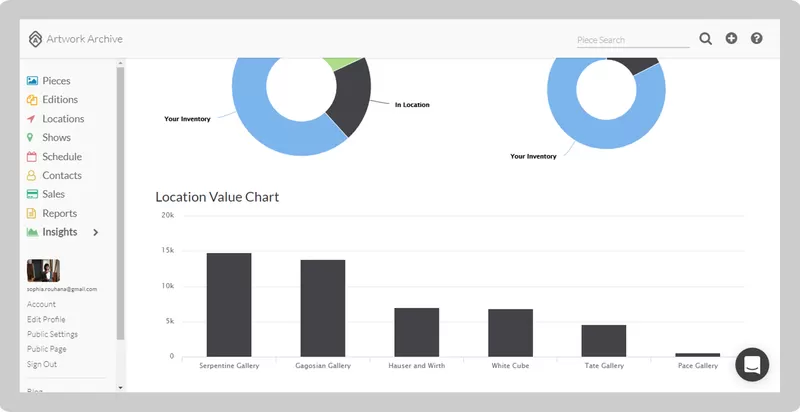Click the Sign Out link
Screen dimensions: 800x412
pyautogui.click(x=42, y=364)
